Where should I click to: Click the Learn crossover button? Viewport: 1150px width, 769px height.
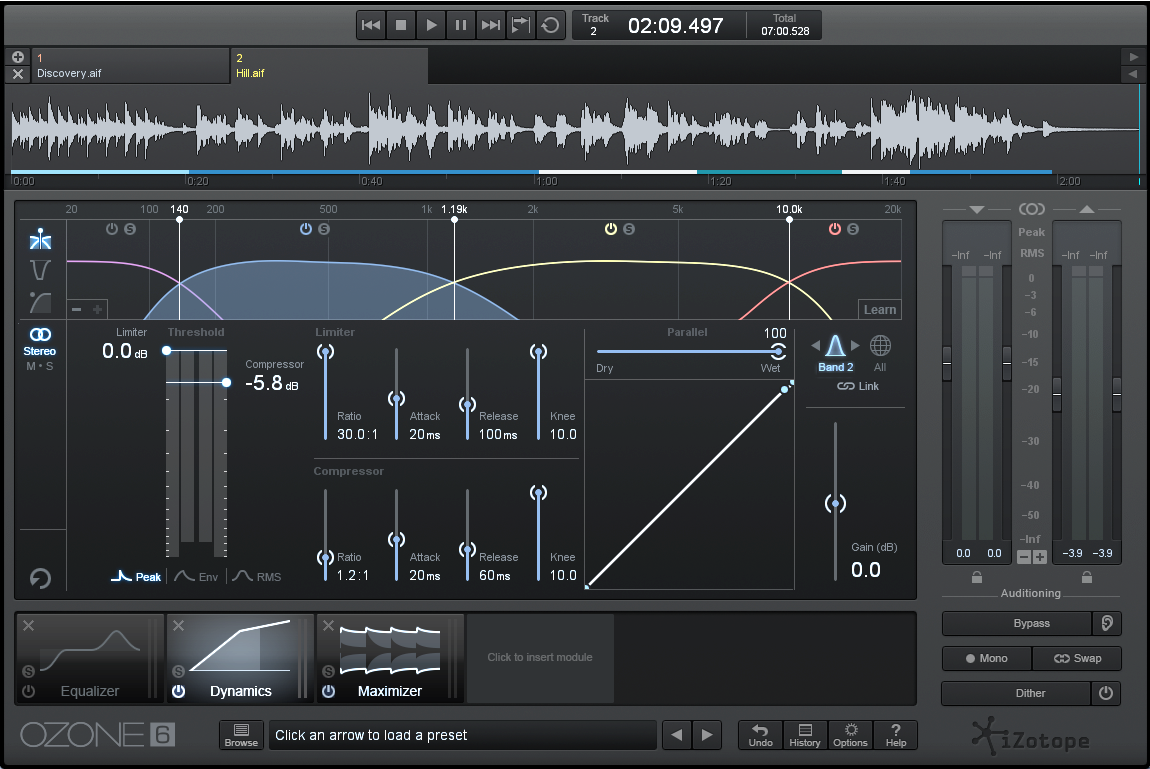click(x=879, y=309)
